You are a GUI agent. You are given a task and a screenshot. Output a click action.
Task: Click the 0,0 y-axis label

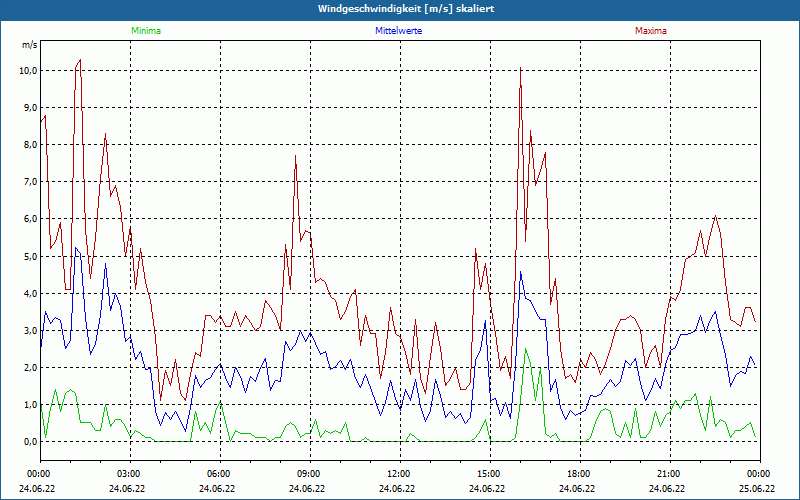click(29, 441)
